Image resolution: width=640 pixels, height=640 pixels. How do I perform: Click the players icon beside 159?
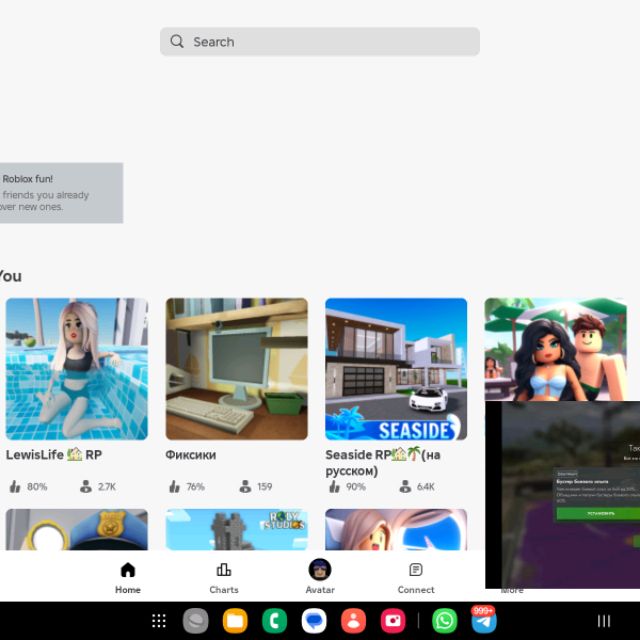[245, 486]
